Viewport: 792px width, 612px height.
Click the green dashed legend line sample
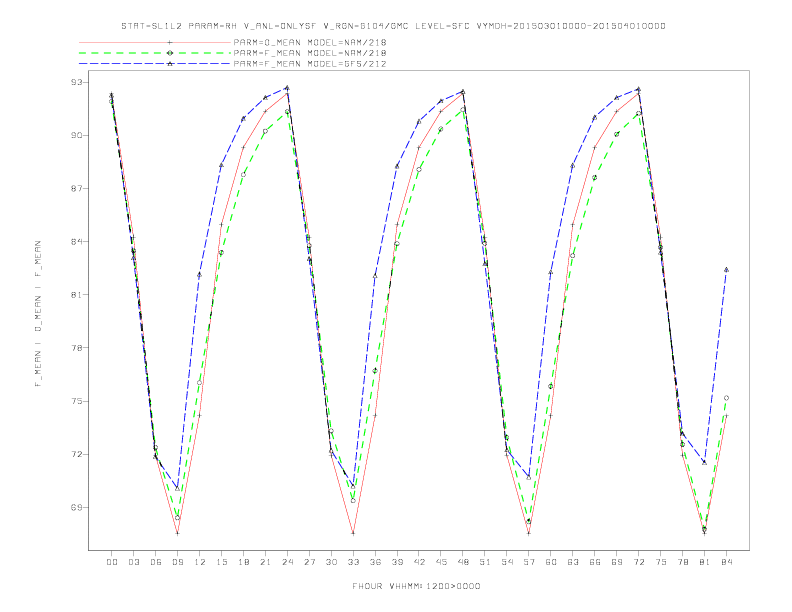155,53
